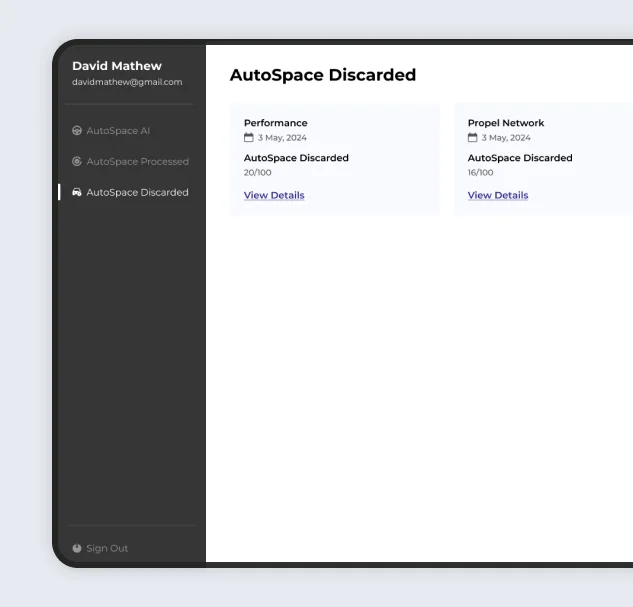Click the AutoSpace Discarded page heading
This screenshot has width=633, height=607.
tap(322, 75)
